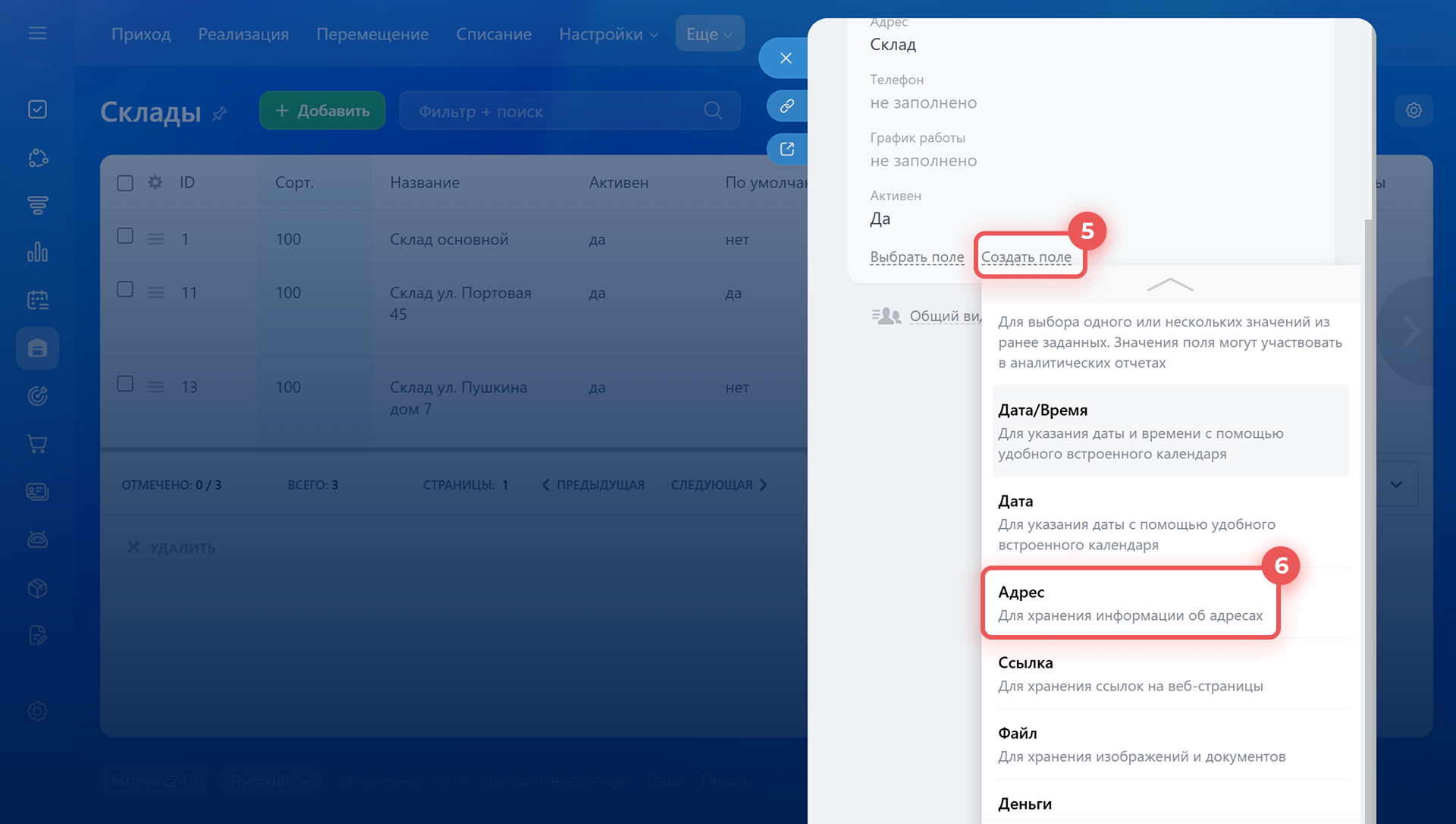Click the pin icon next to Склады
Viewport: 1456px width, 824px height.
(x=220, y=114)
